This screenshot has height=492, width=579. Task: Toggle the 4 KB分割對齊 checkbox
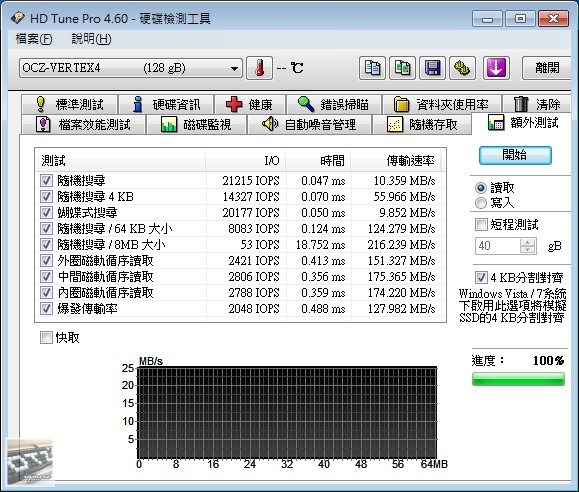481,277
